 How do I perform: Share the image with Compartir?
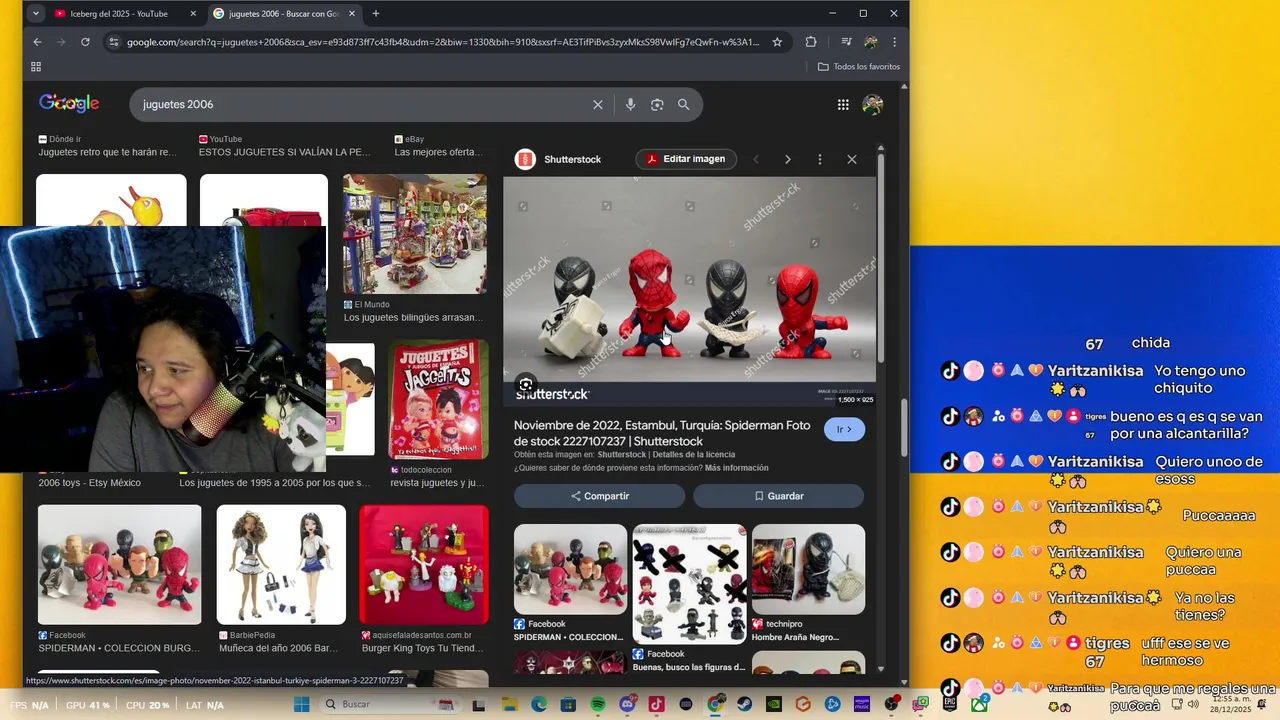coord(600,496)
